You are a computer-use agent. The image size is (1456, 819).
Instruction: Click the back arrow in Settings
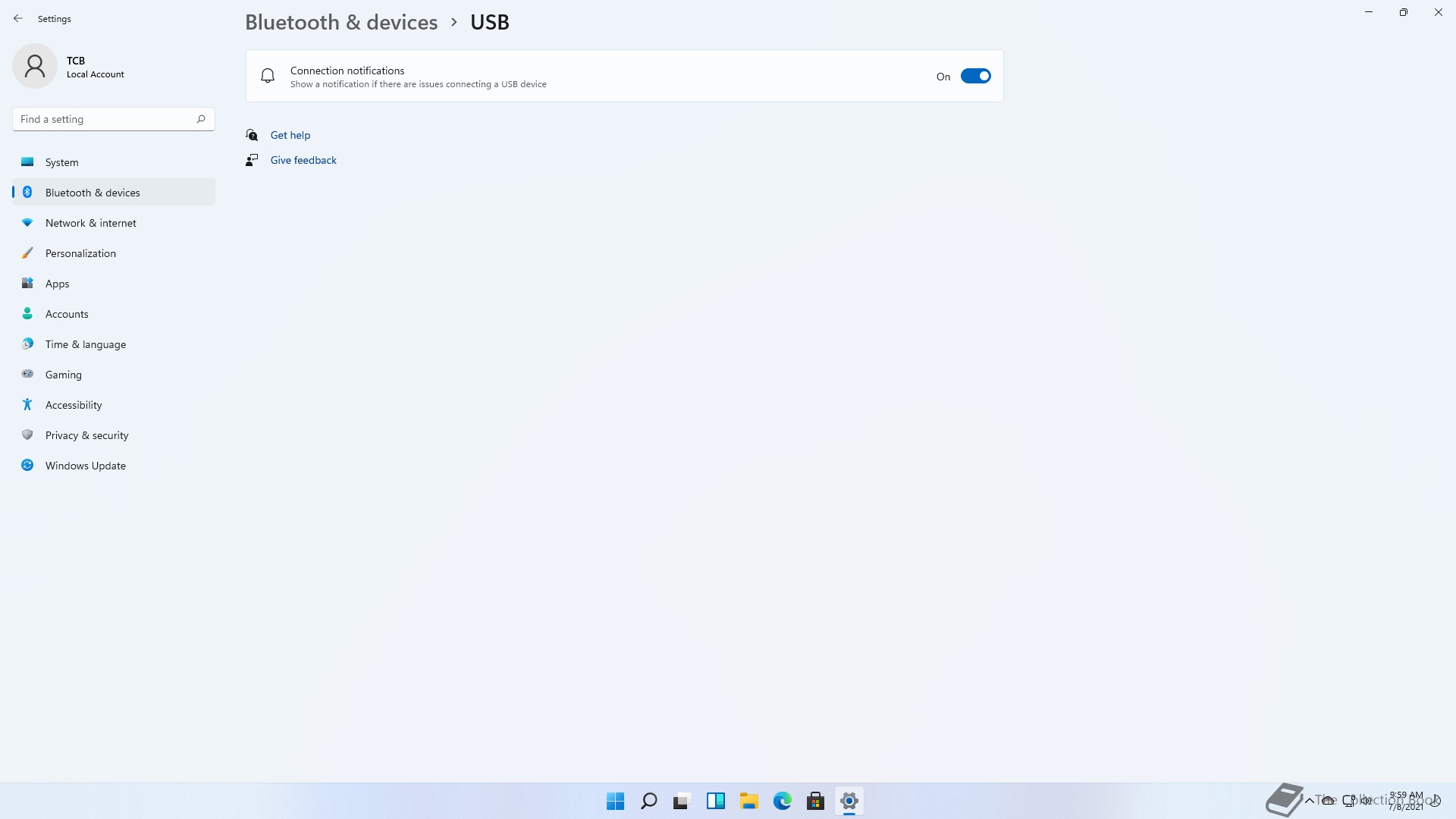click(x=18, y=18)
